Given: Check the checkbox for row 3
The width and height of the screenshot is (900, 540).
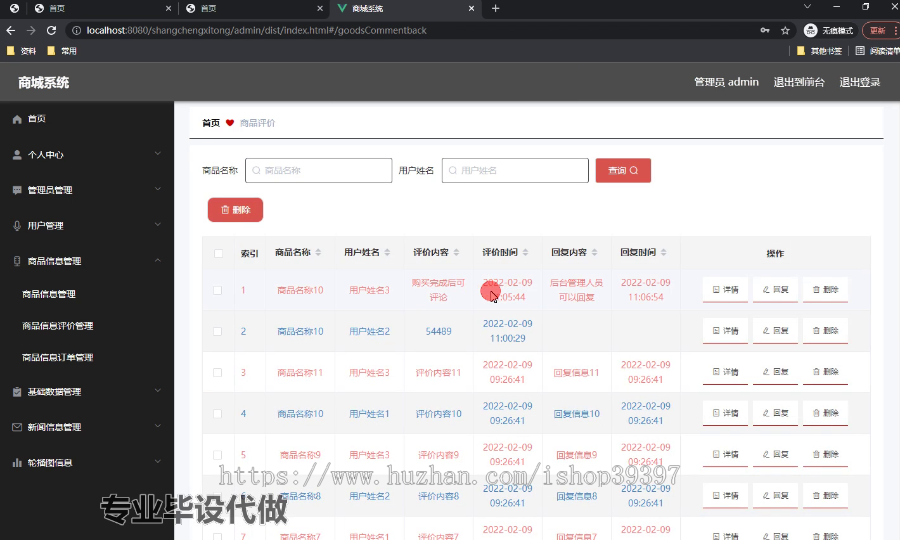Looking at the screenshot, I should (x=218, y=372).
